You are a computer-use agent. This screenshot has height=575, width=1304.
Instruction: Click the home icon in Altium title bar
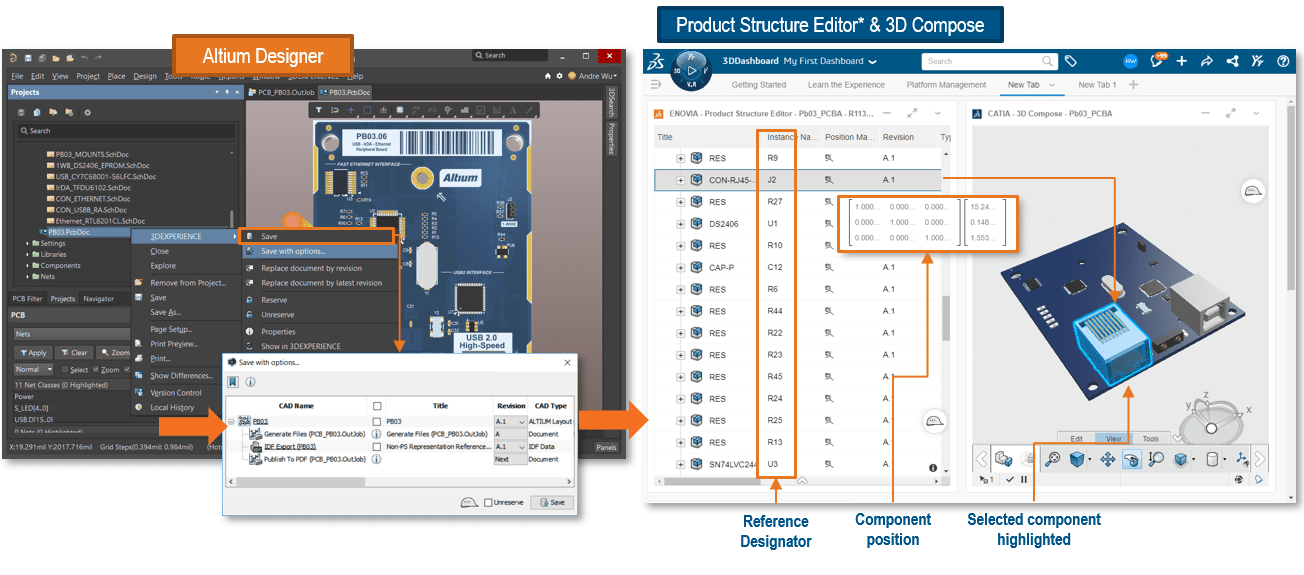click(x=547, y=76)
